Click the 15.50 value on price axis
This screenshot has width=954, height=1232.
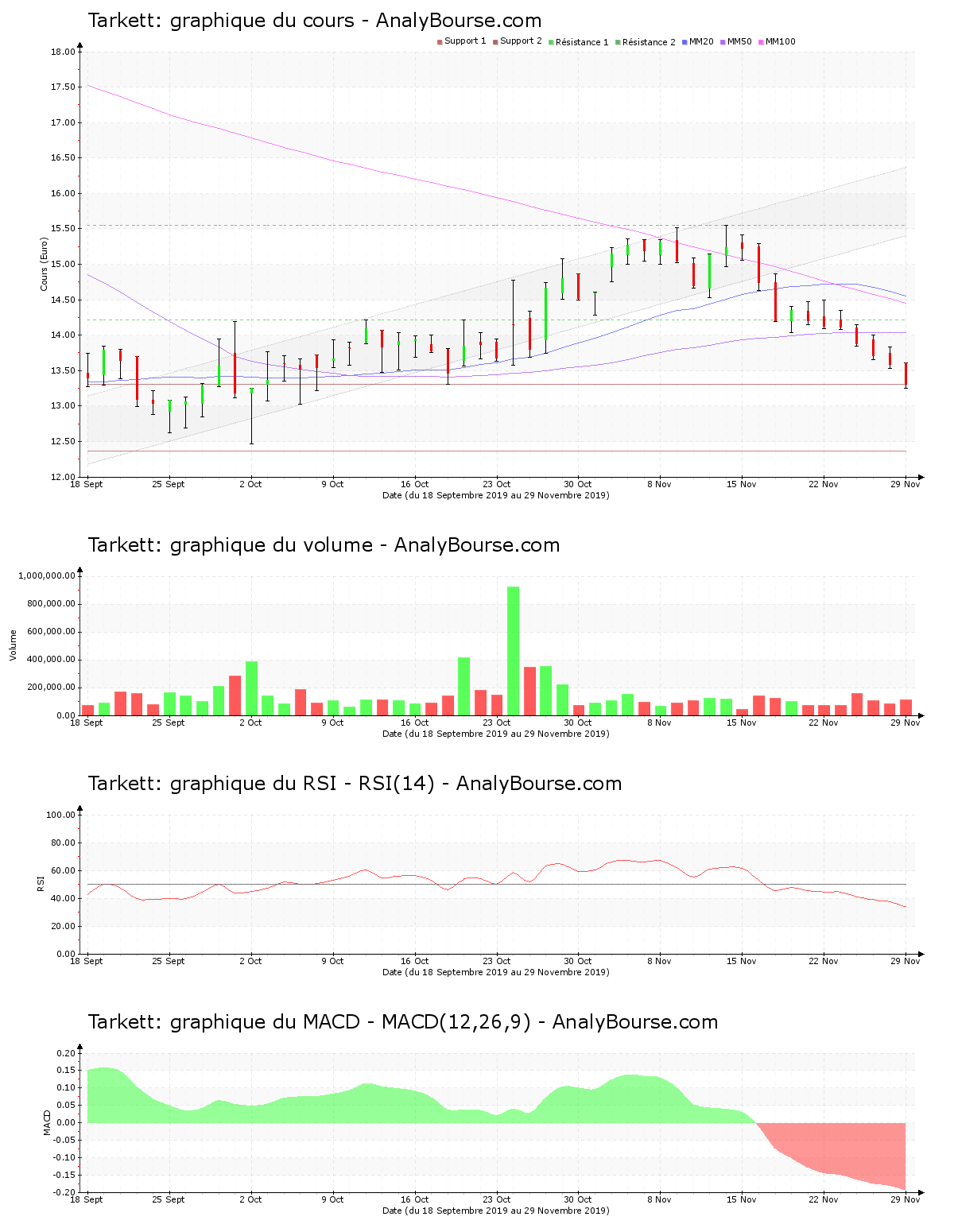(x=63, y=229)
